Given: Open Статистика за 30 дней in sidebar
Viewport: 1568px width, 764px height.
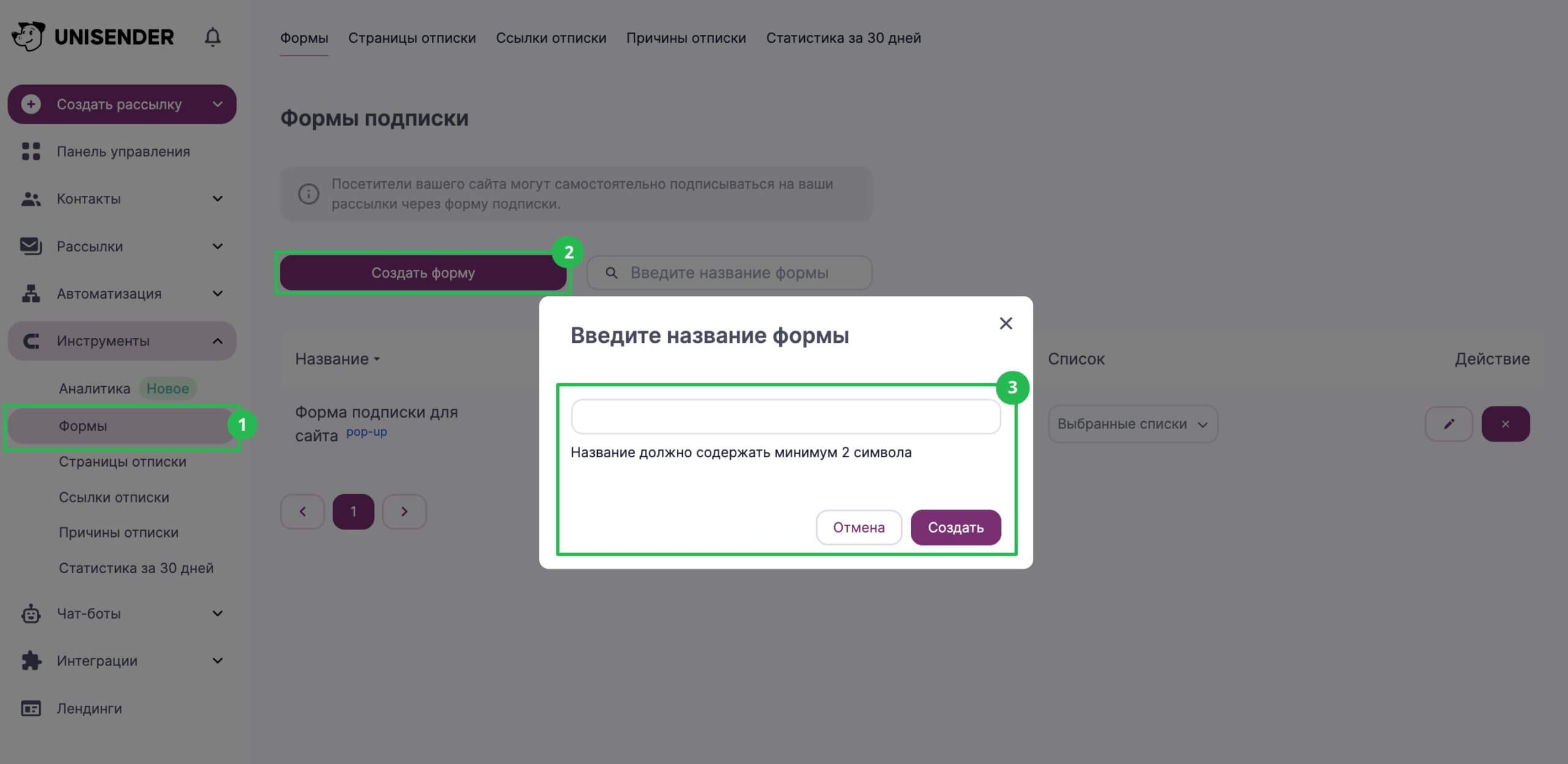Looking at the screenshot, I should coord(136,568).
